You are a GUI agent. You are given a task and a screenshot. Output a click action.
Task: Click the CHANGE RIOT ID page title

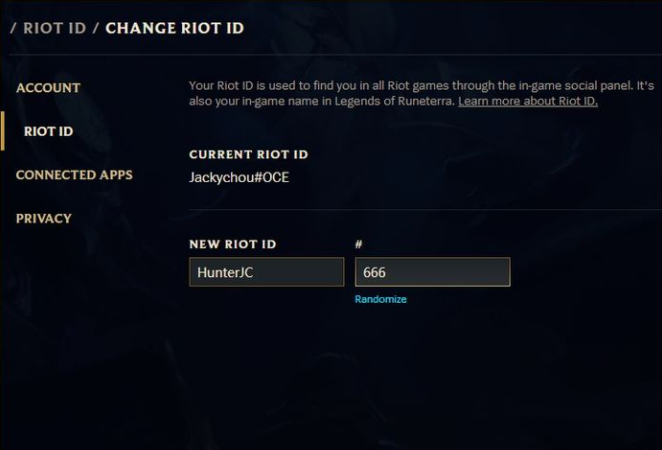pos(175,28)
